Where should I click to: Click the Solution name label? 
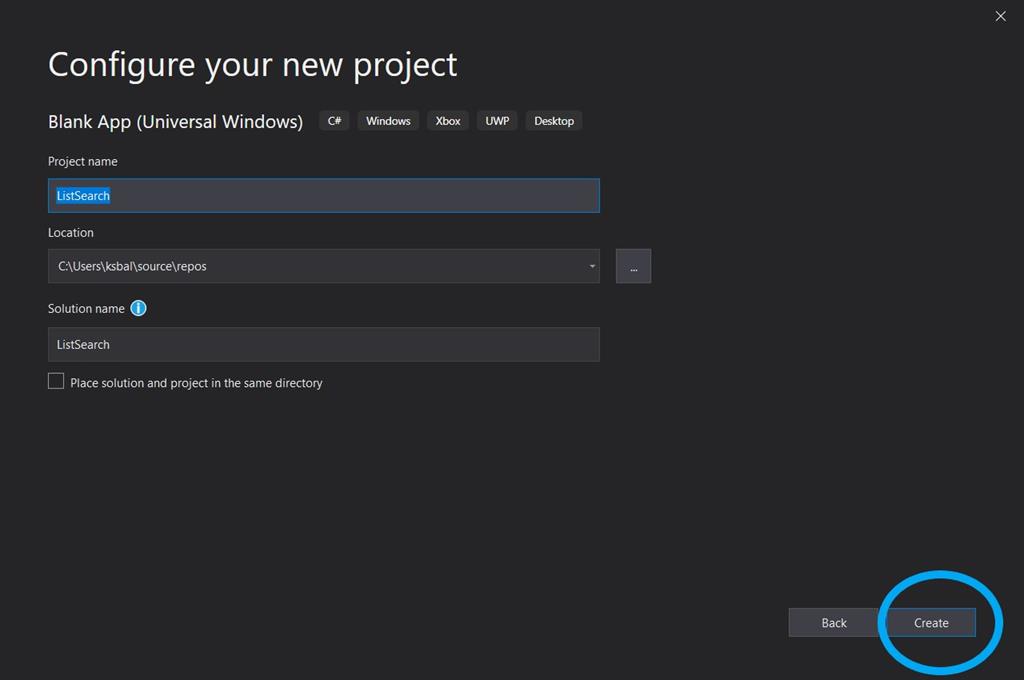click(x=86, y=308)
